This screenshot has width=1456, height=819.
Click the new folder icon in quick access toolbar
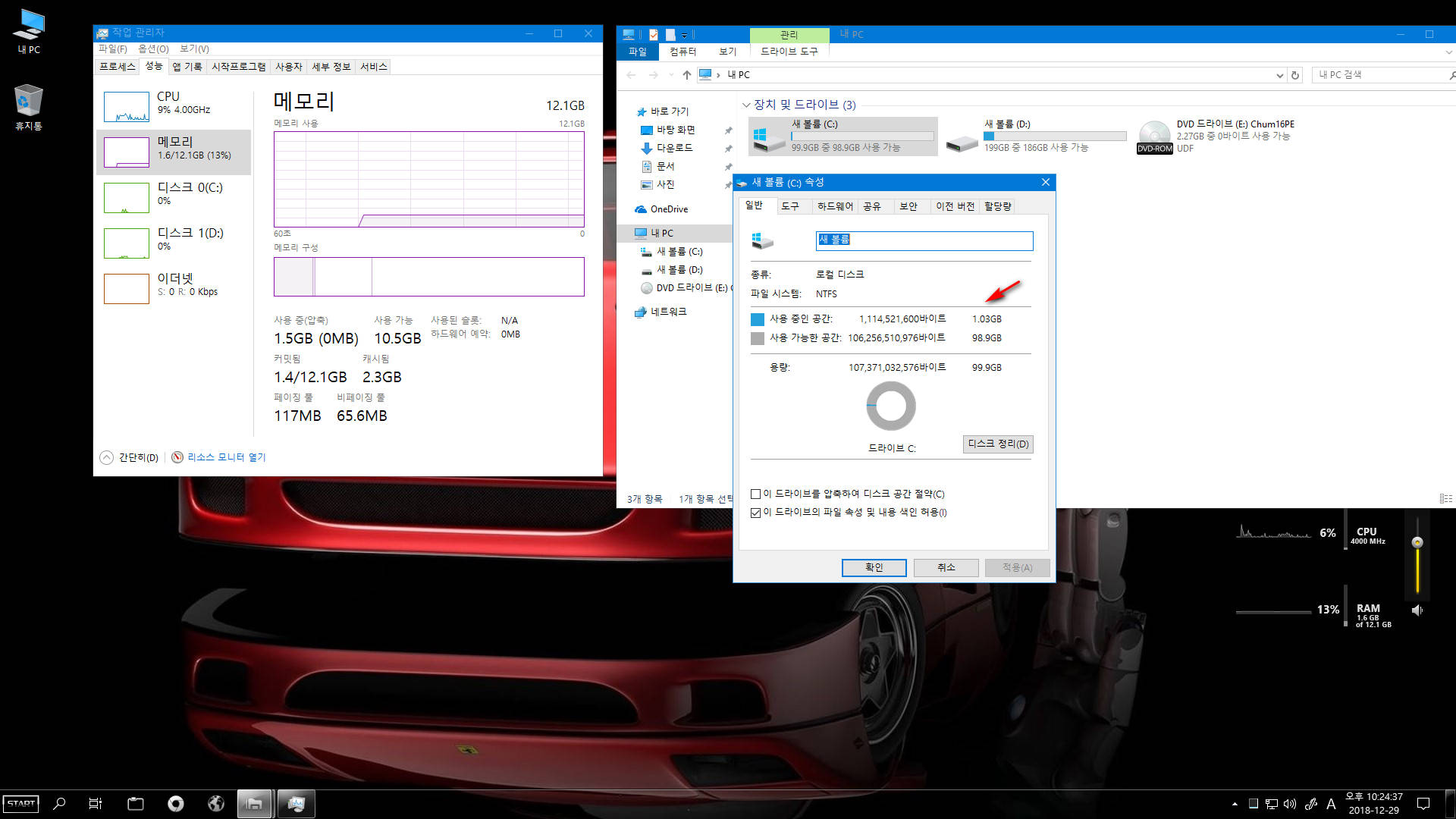pyautogui.click(x=670, y=34)
